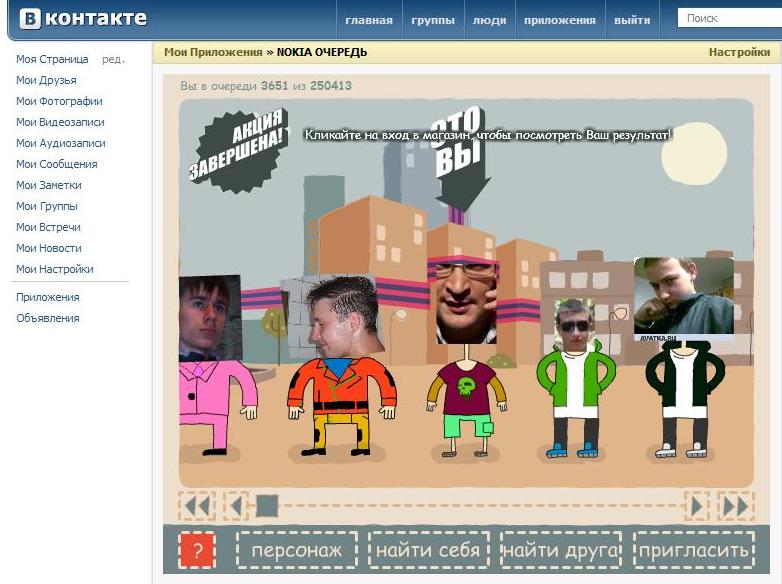Open Объявления in sidebar
Viewport: 782px width, 584px height.
coord(48,318)
